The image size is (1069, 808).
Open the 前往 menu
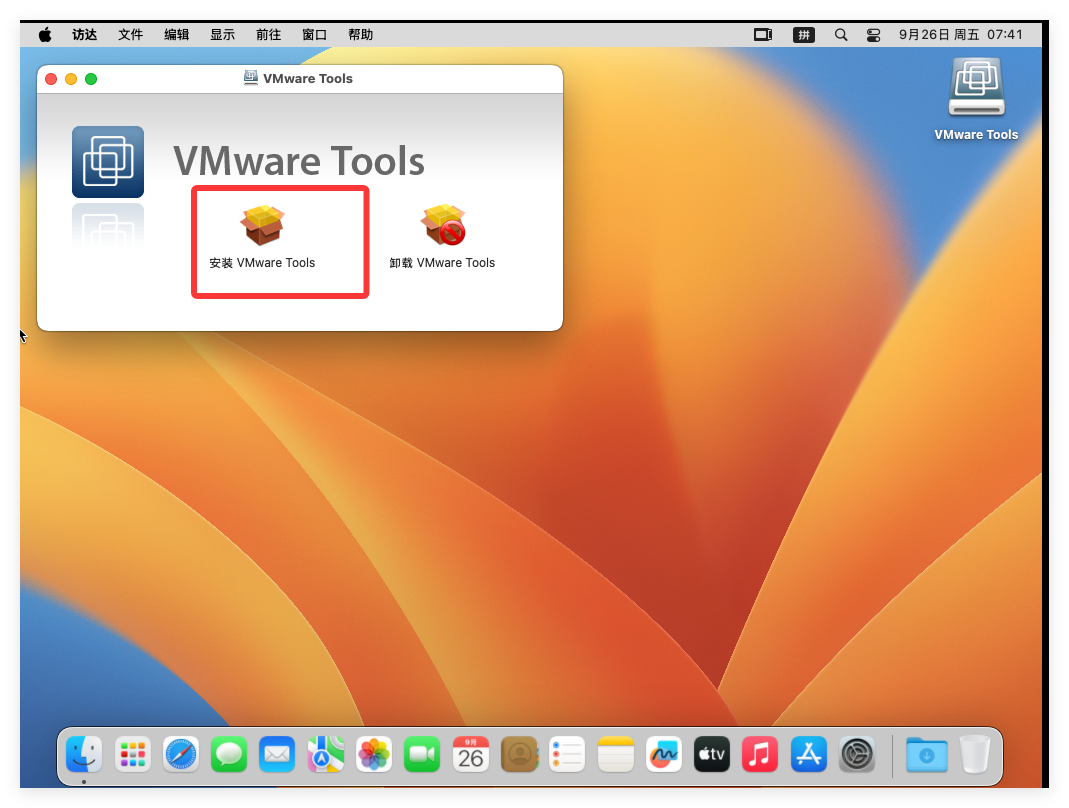tap(269, 35)
